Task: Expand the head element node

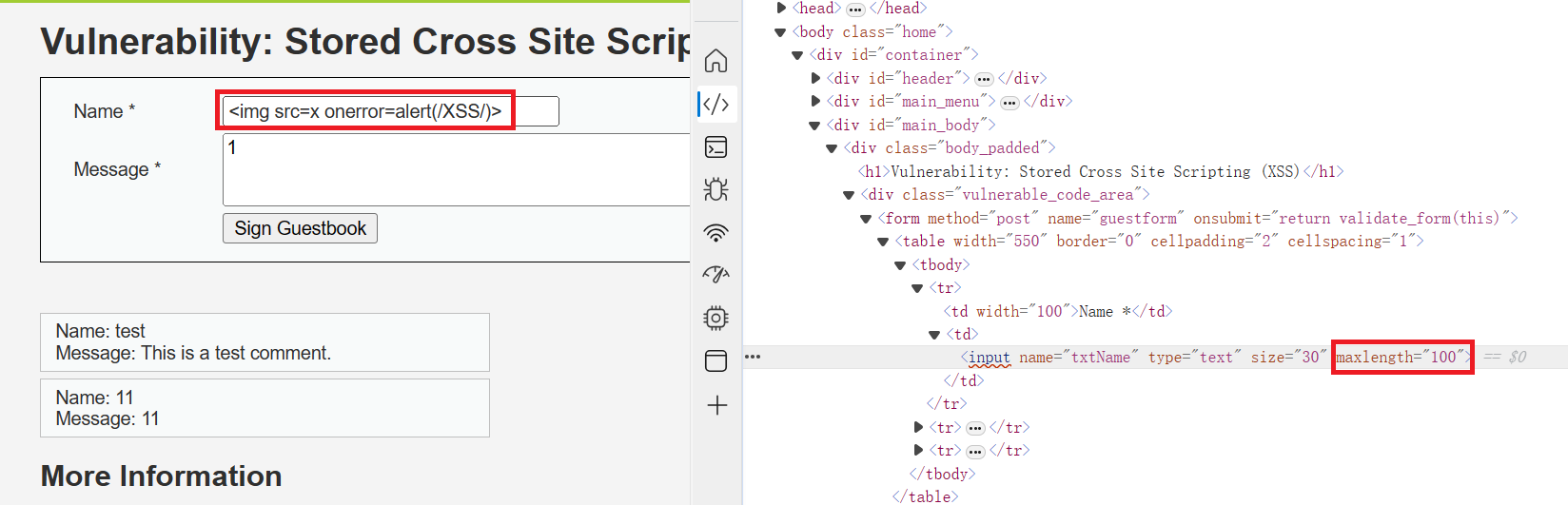Action: coord(781,9)
